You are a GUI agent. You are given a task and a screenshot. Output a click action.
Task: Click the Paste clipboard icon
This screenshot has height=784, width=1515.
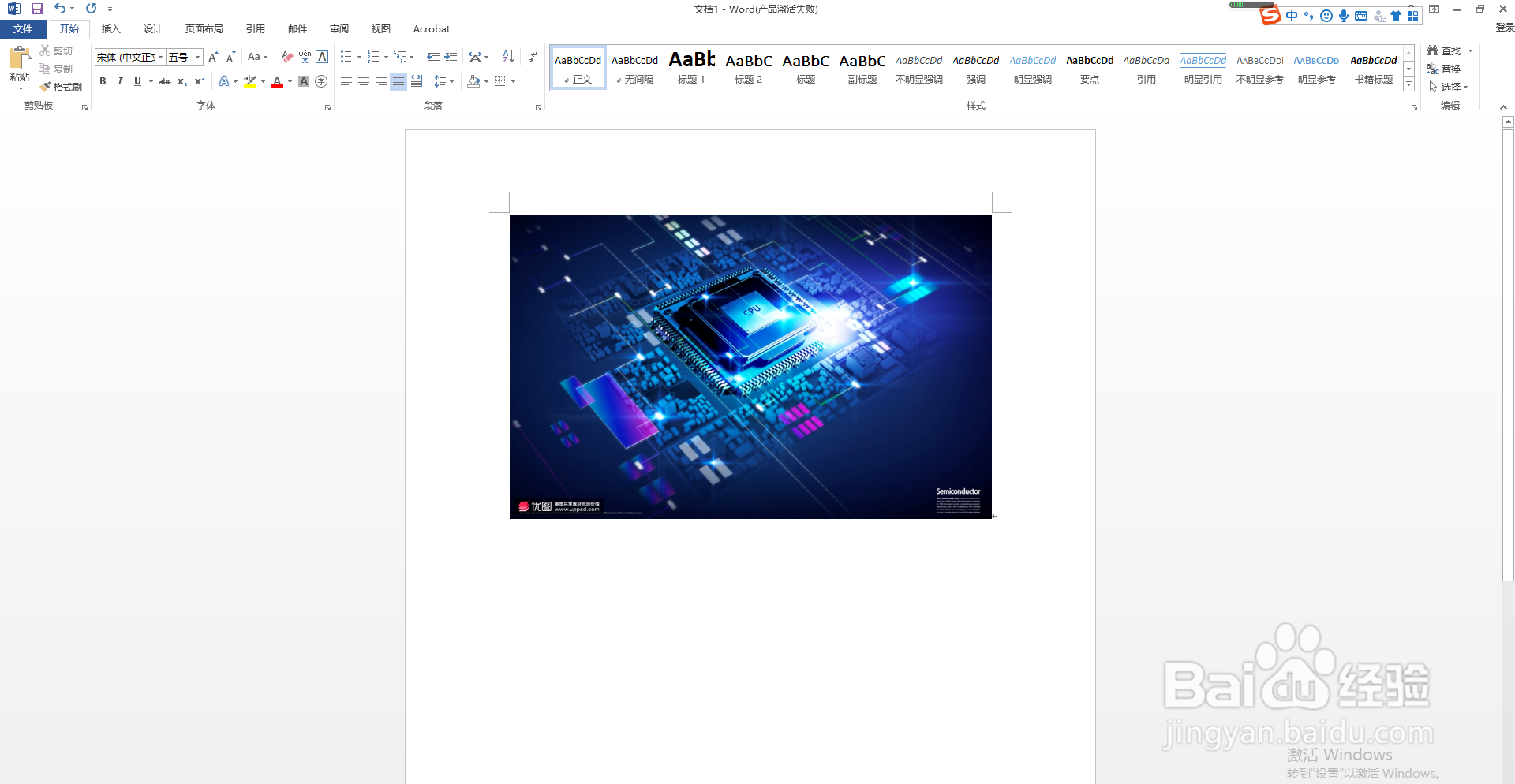point(20,58)
